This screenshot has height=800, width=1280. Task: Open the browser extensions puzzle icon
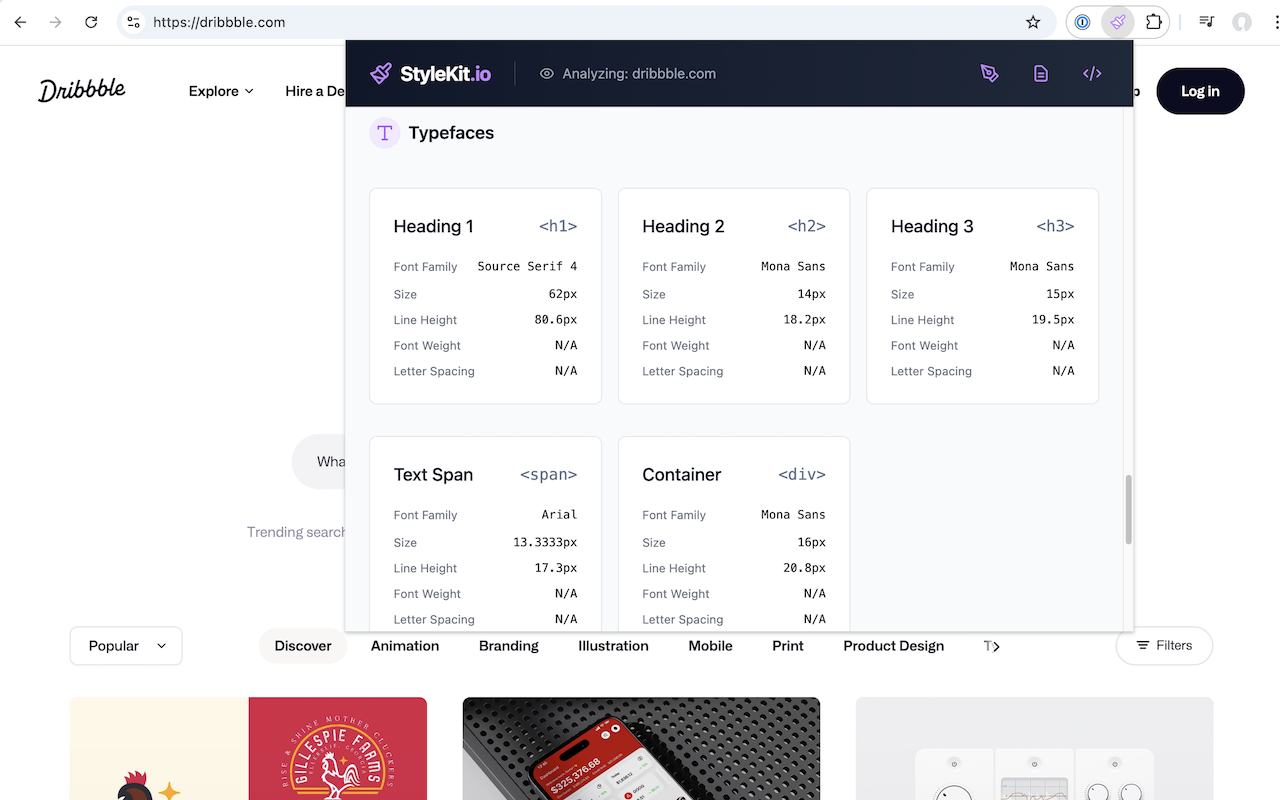[x=1153, y=22]
